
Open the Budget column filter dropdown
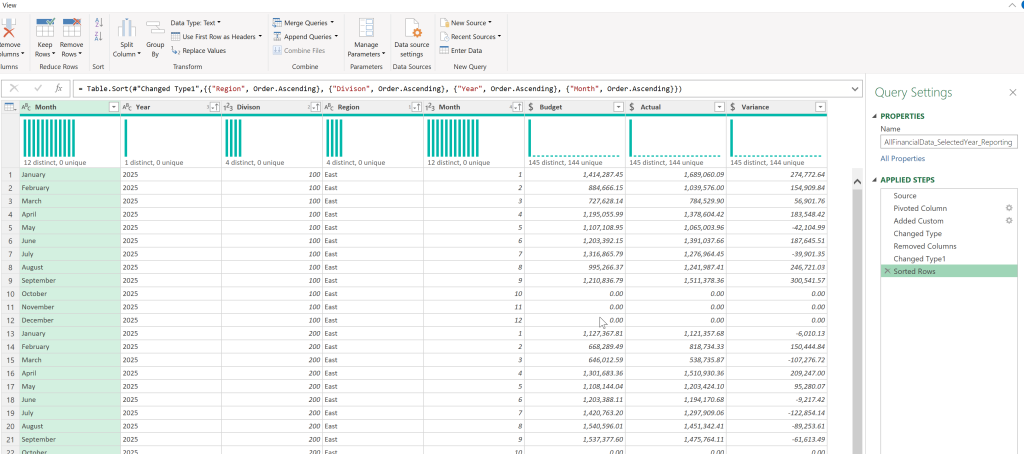click(618, 107)
